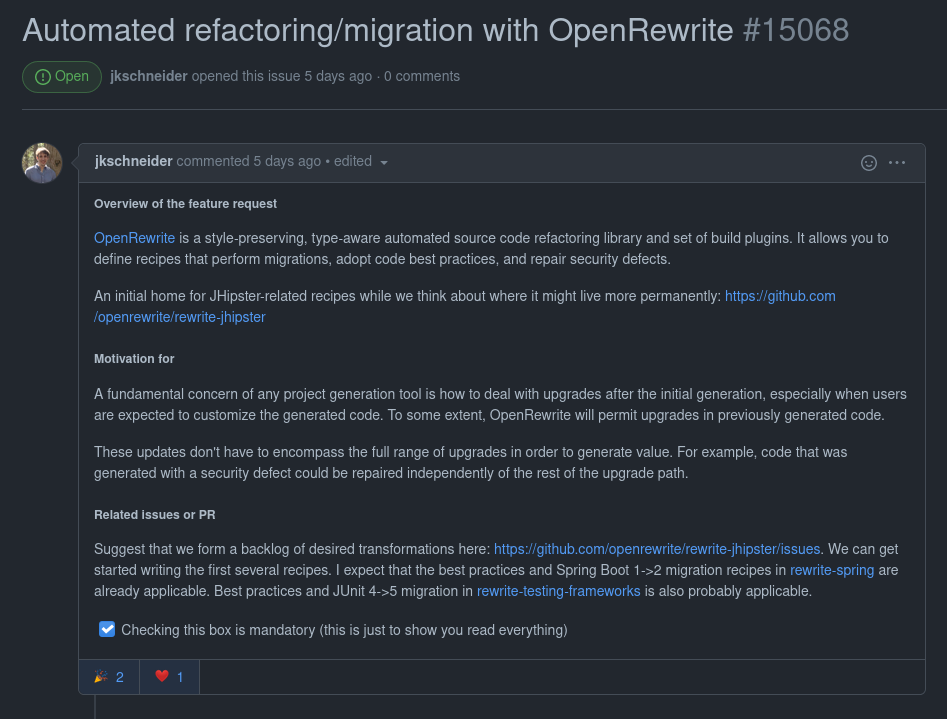This screenshot has width=947, height=719.
Task: Click jkschneider's avatar picture
Action: point(42,163)
